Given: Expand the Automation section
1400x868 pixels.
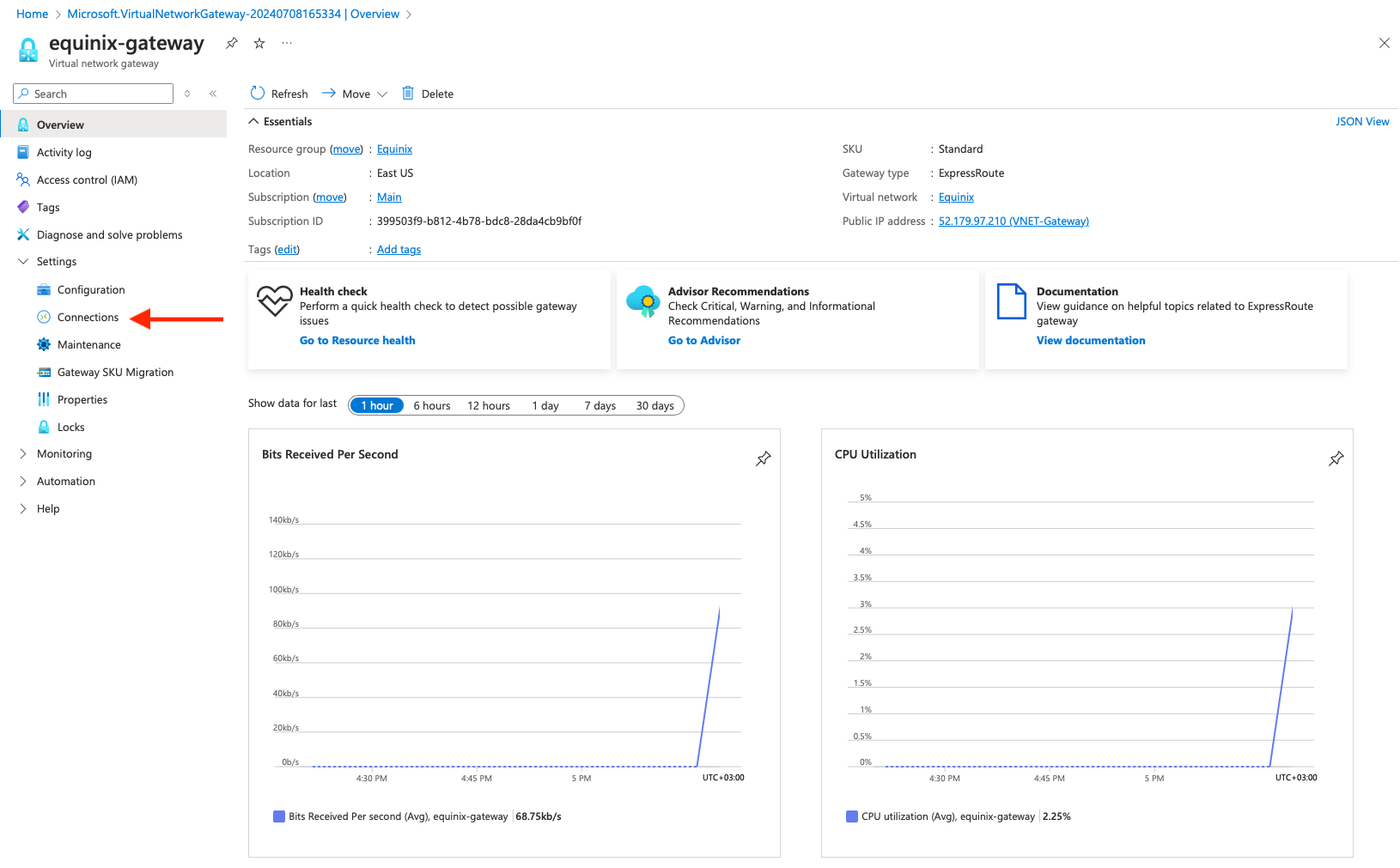Looking at the screenshot, I should (23, 481).
